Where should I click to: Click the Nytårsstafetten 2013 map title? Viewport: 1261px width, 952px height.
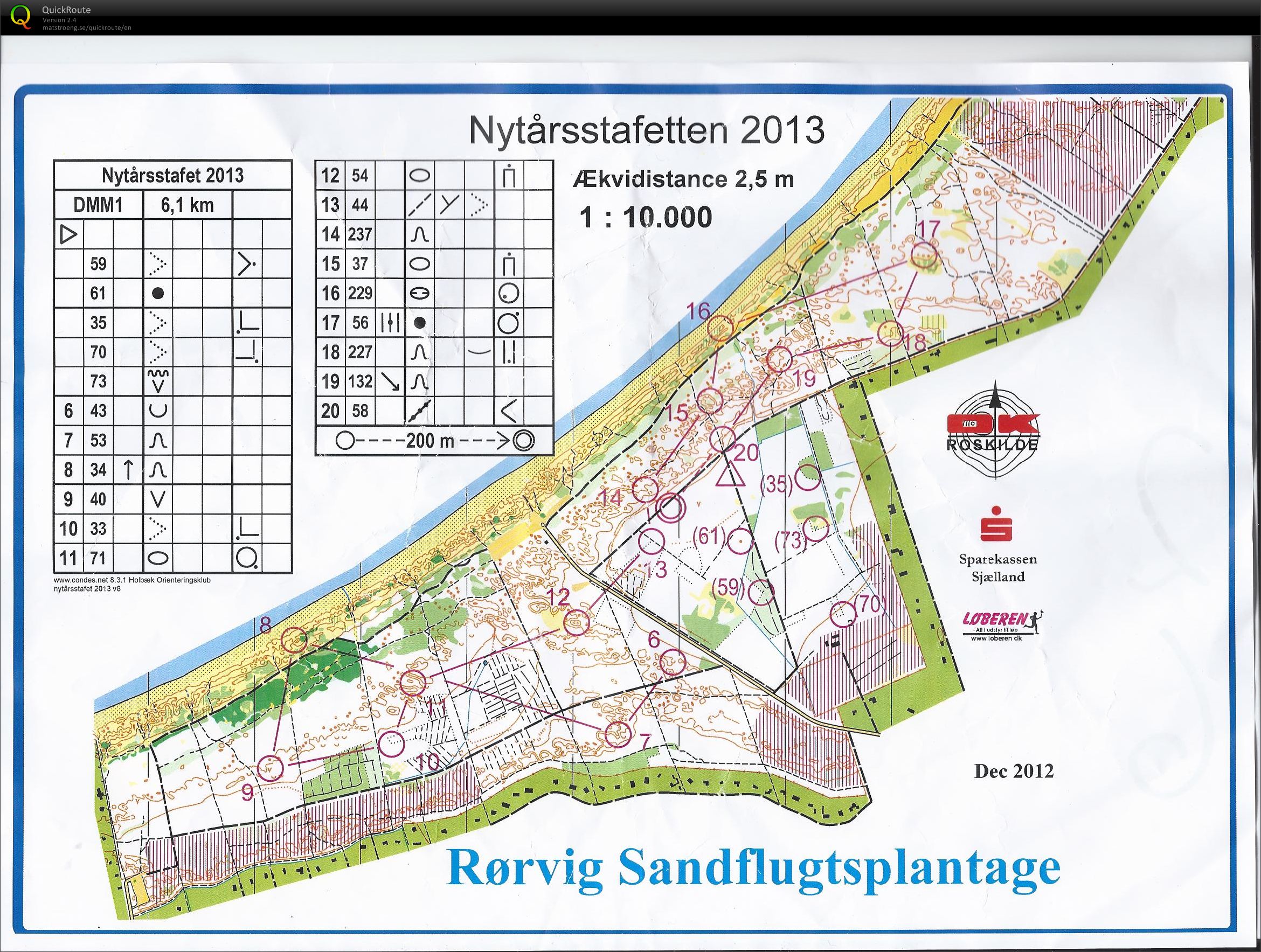647,130
